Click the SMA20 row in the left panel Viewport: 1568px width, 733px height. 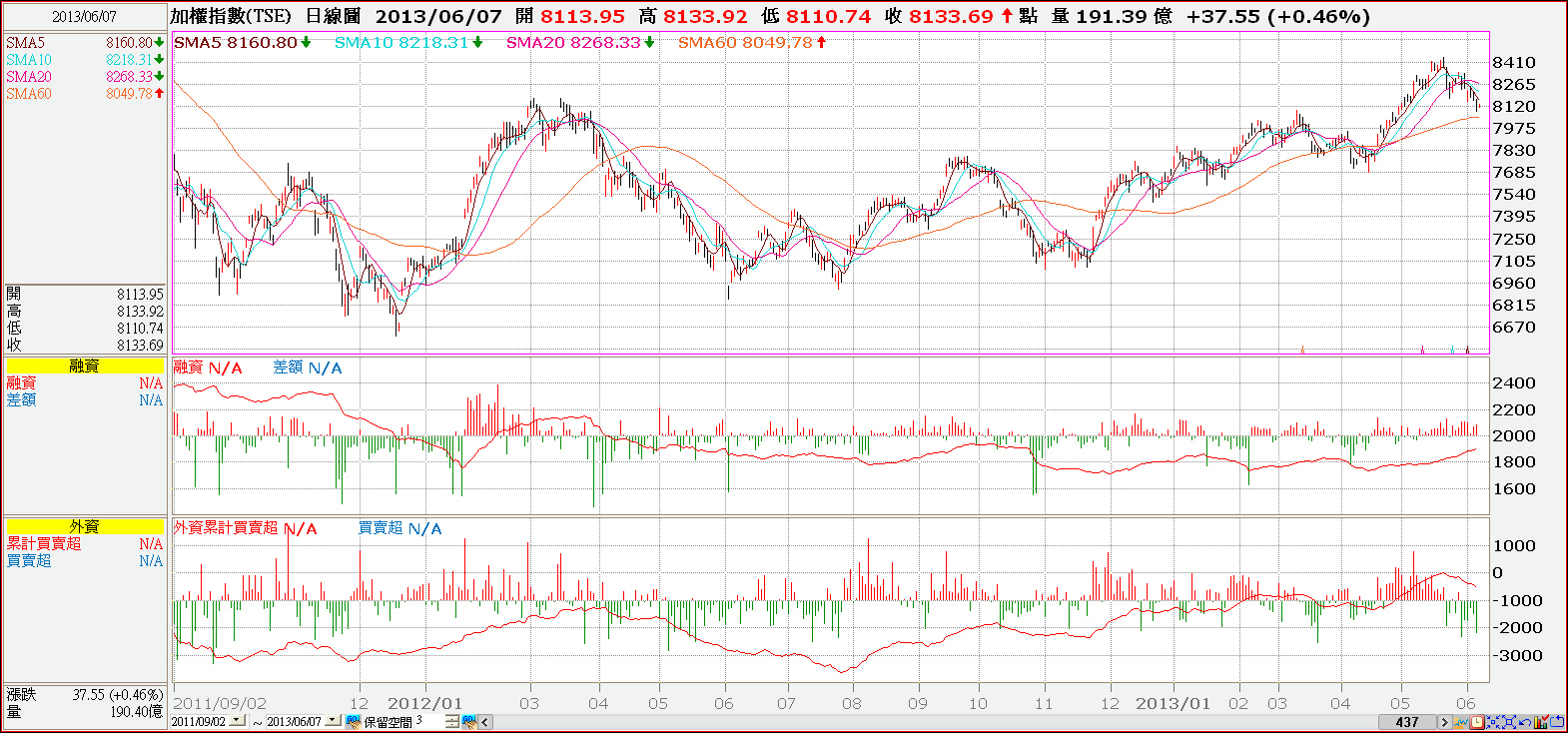click(x=85, y=77)
